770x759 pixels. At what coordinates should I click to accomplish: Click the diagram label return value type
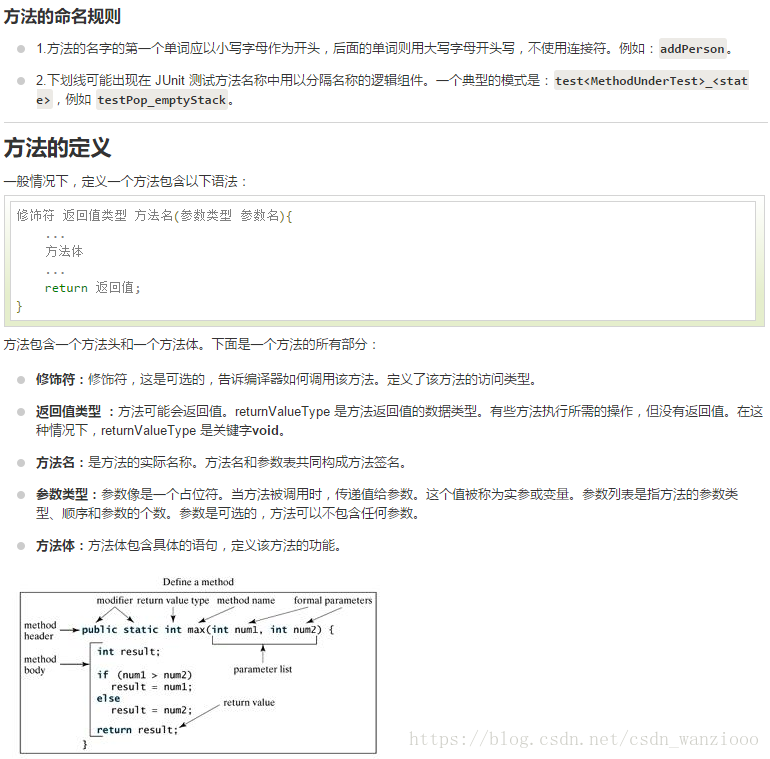tap(173, 600)
